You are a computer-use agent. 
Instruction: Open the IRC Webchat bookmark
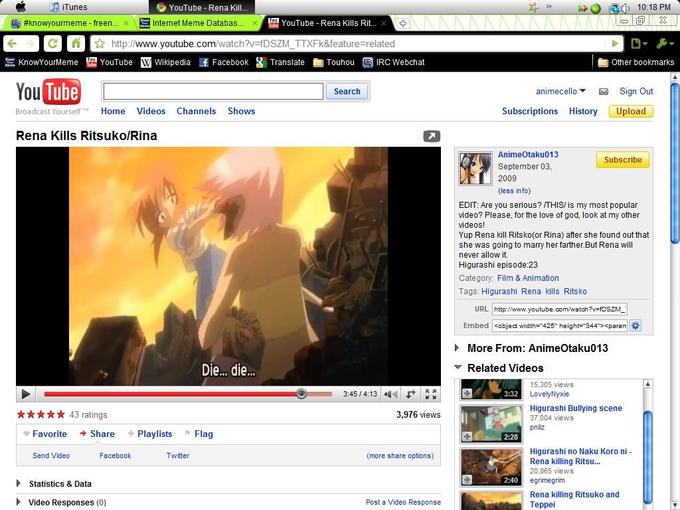tap(394, 62)
